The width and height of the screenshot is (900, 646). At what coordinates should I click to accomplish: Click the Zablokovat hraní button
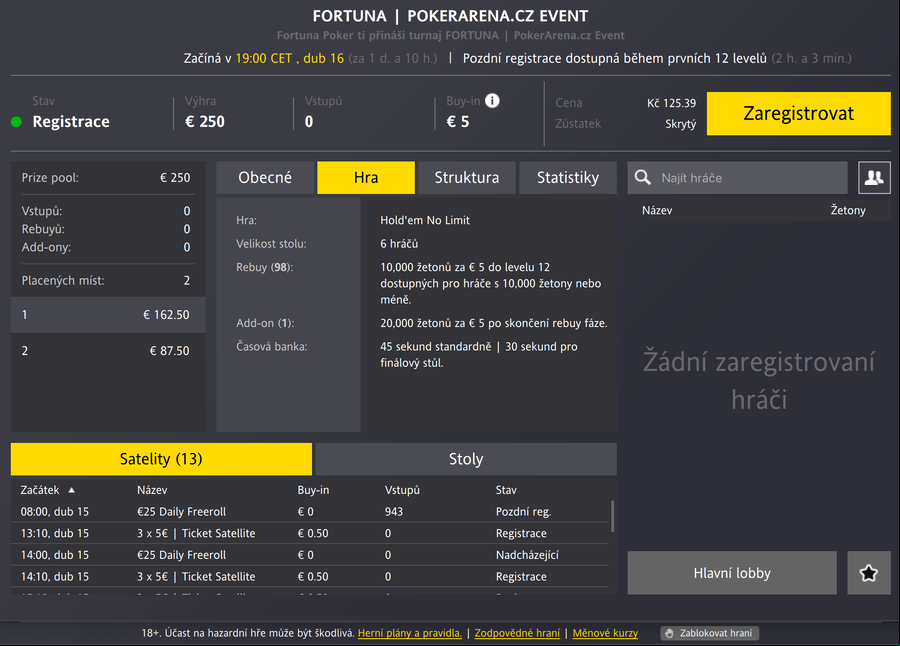click(709, 633)
